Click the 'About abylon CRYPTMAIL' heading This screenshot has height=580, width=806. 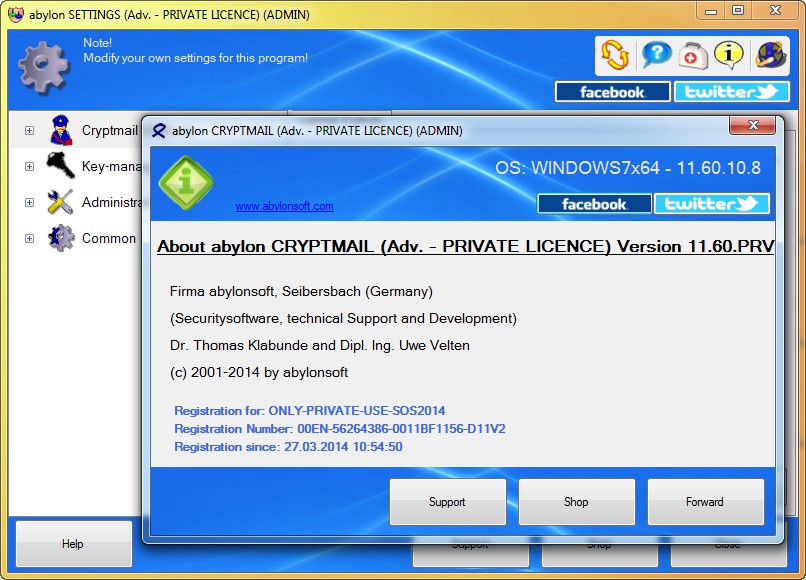pos(465,247)
